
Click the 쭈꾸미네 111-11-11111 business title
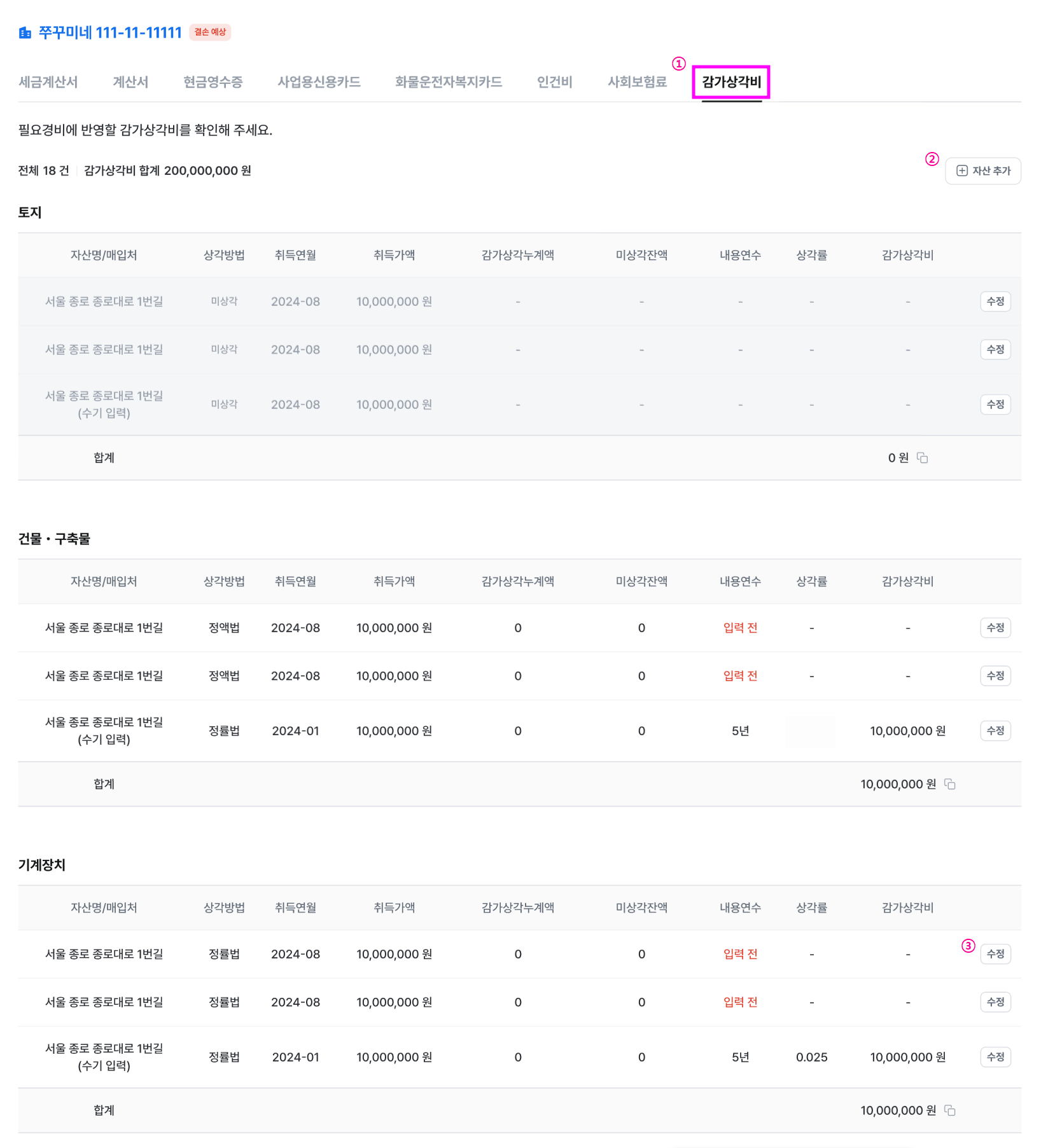tap(110, 32)
